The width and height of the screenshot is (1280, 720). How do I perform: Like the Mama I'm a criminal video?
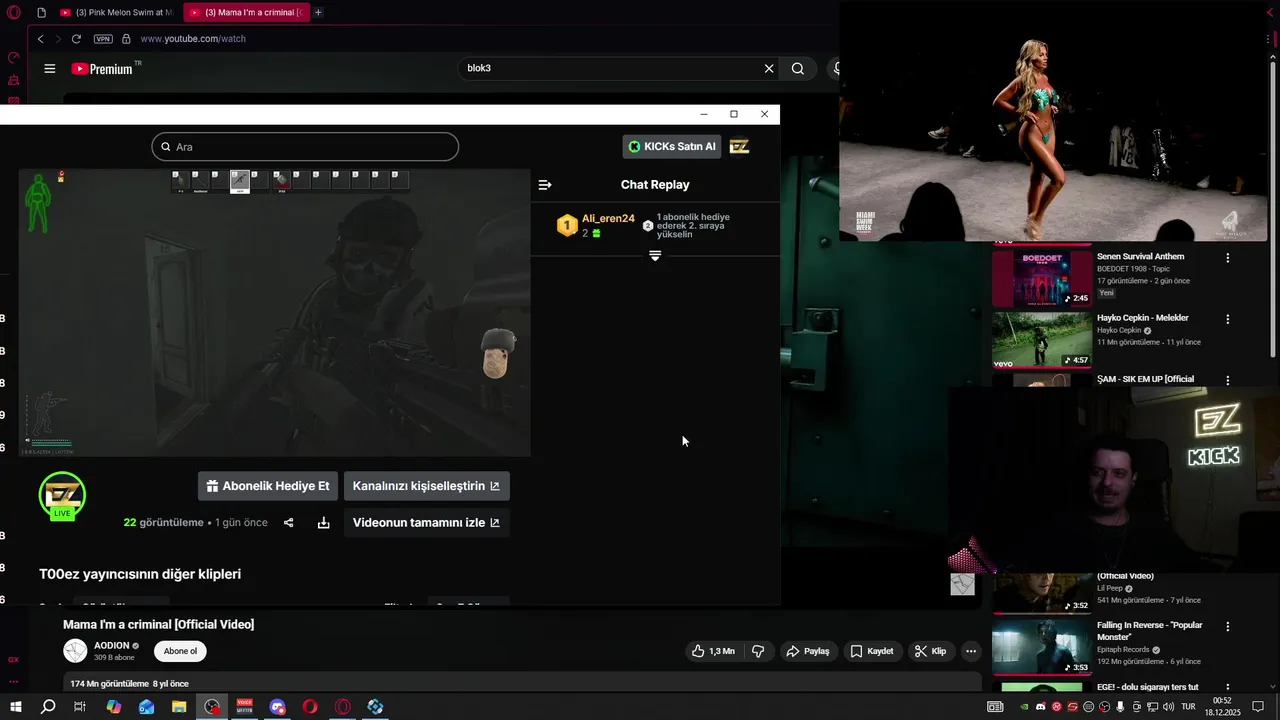[x=713, y=651]
